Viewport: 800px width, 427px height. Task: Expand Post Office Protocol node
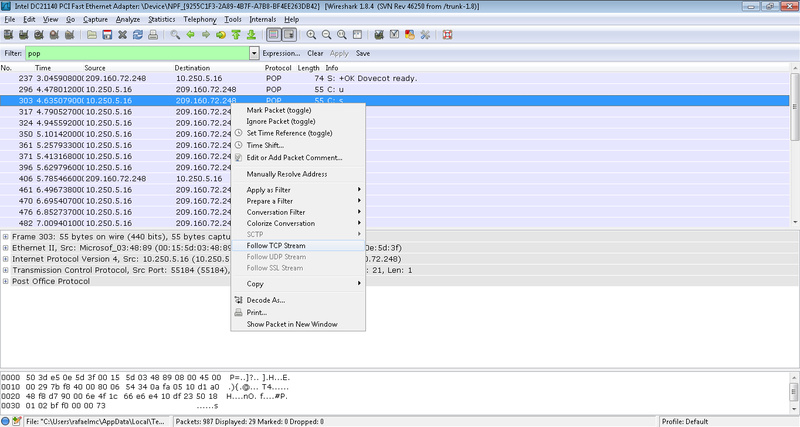5,282
